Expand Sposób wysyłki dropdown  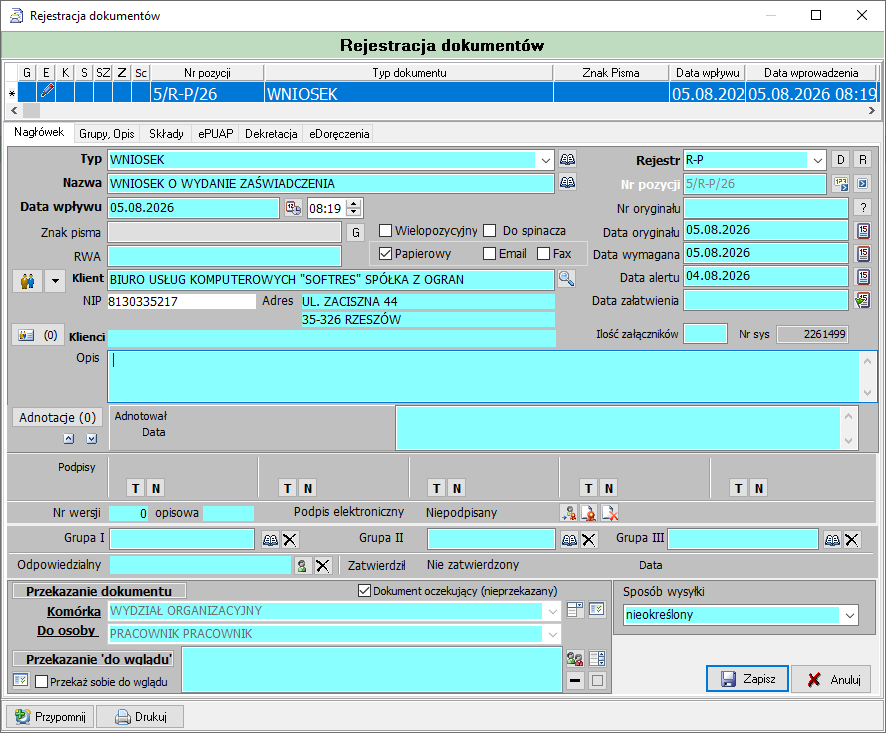(850, 615)
